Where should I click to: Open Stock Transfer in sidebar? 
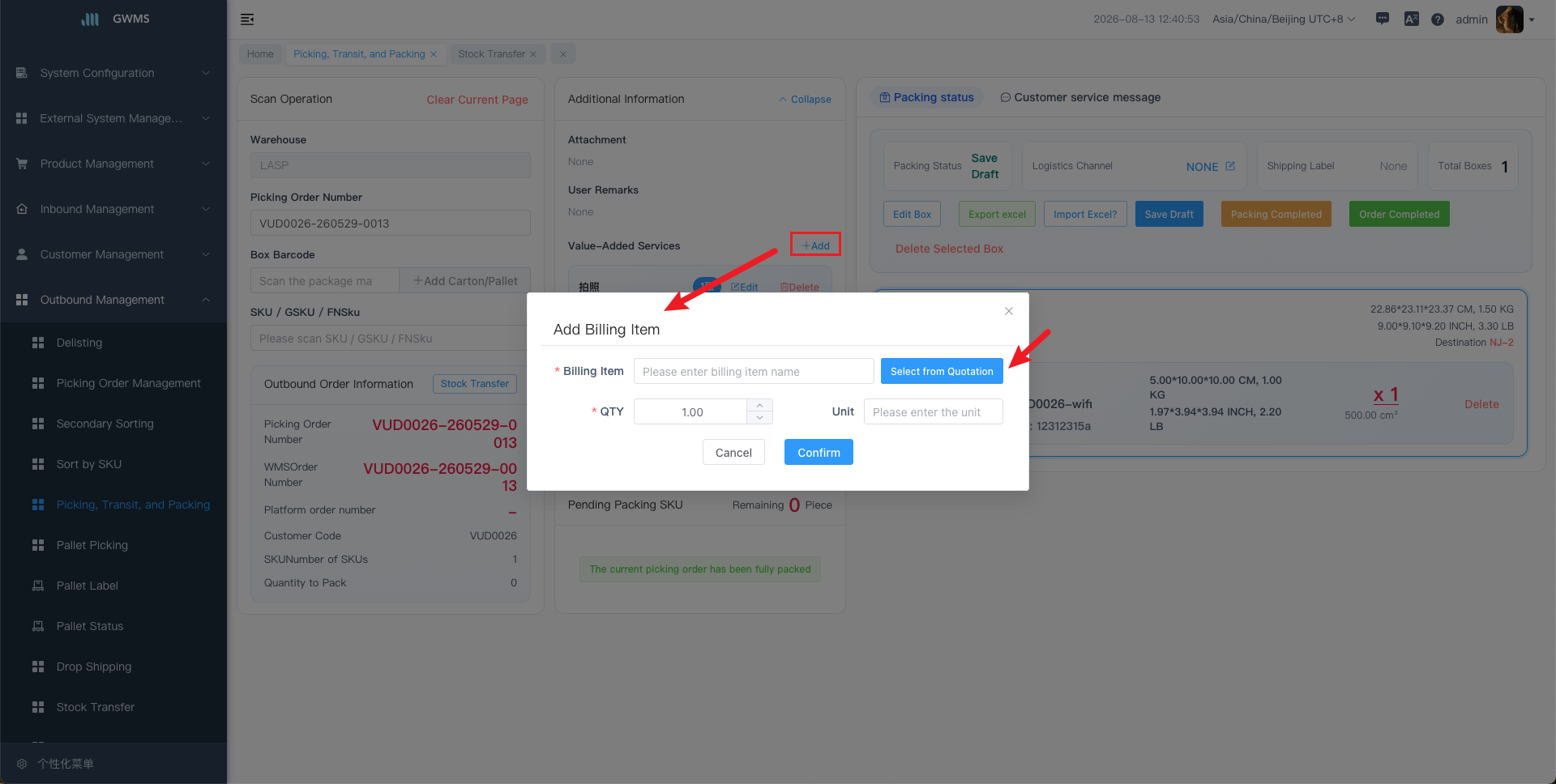pyautogui.click(x=113, y=707)
